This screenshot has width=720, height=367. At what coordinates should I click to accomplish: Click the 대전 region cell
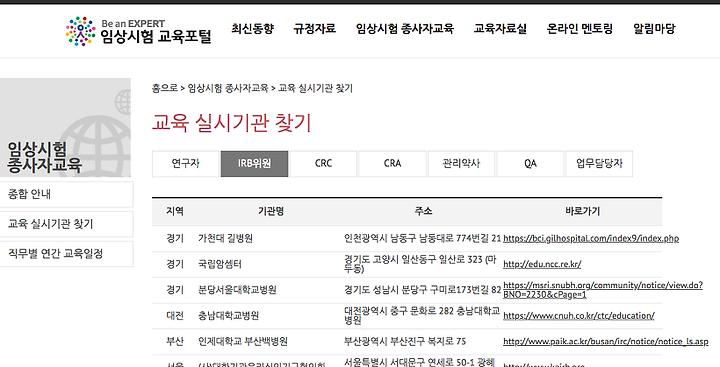(175, 316)
